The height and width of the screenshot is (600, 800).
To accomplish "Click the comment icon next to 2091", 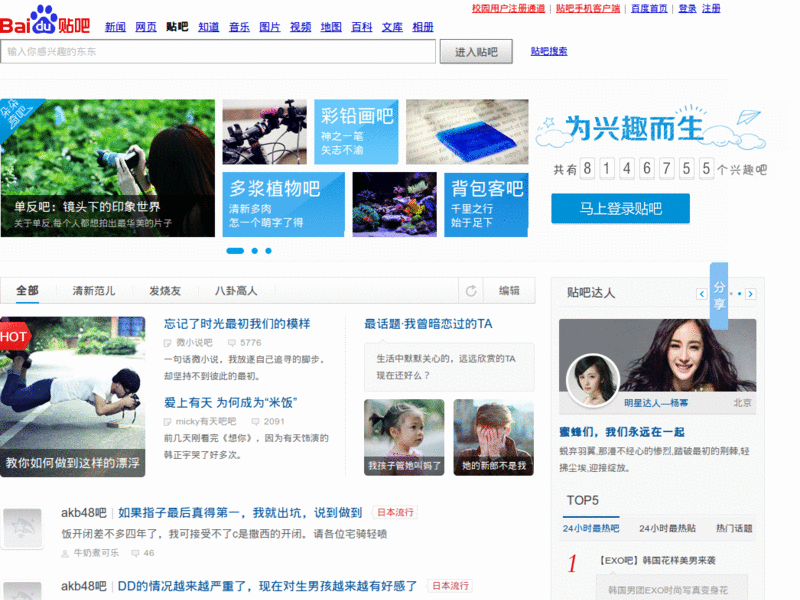I will (255, 421).
